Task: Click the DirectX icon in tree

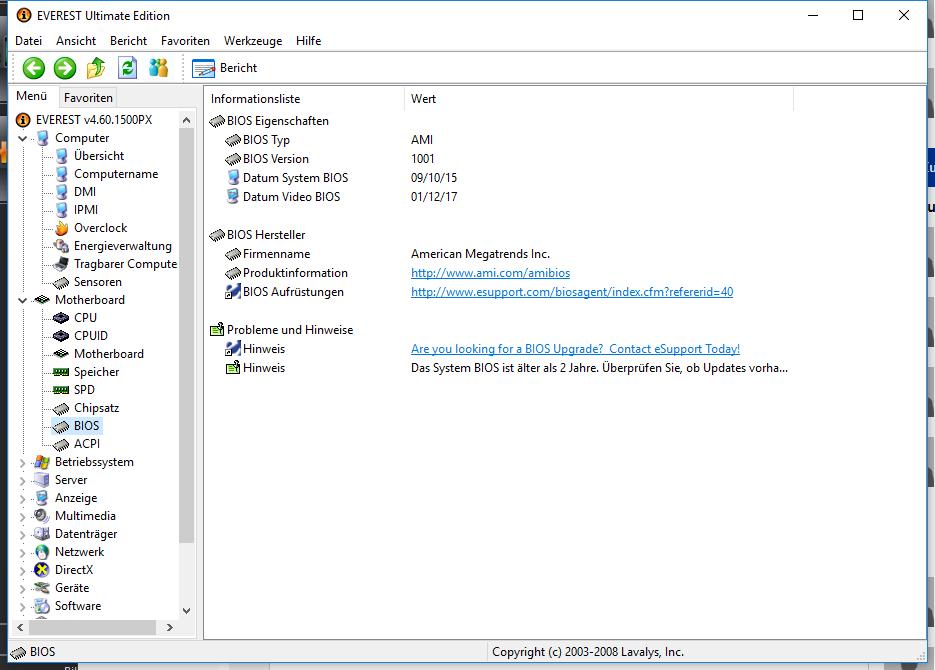Action: coord(42,570)
